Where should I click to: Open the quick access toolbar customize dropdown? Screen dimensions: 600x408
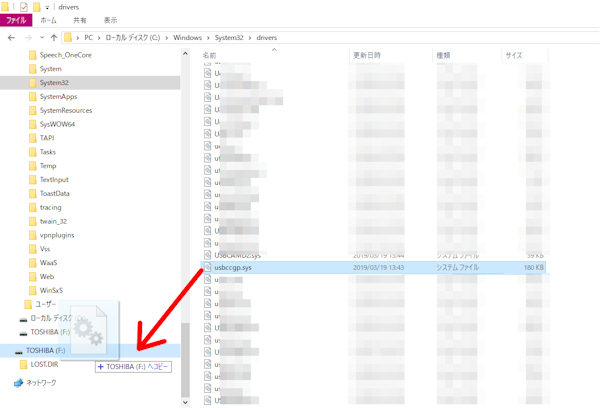click(47, 7)
